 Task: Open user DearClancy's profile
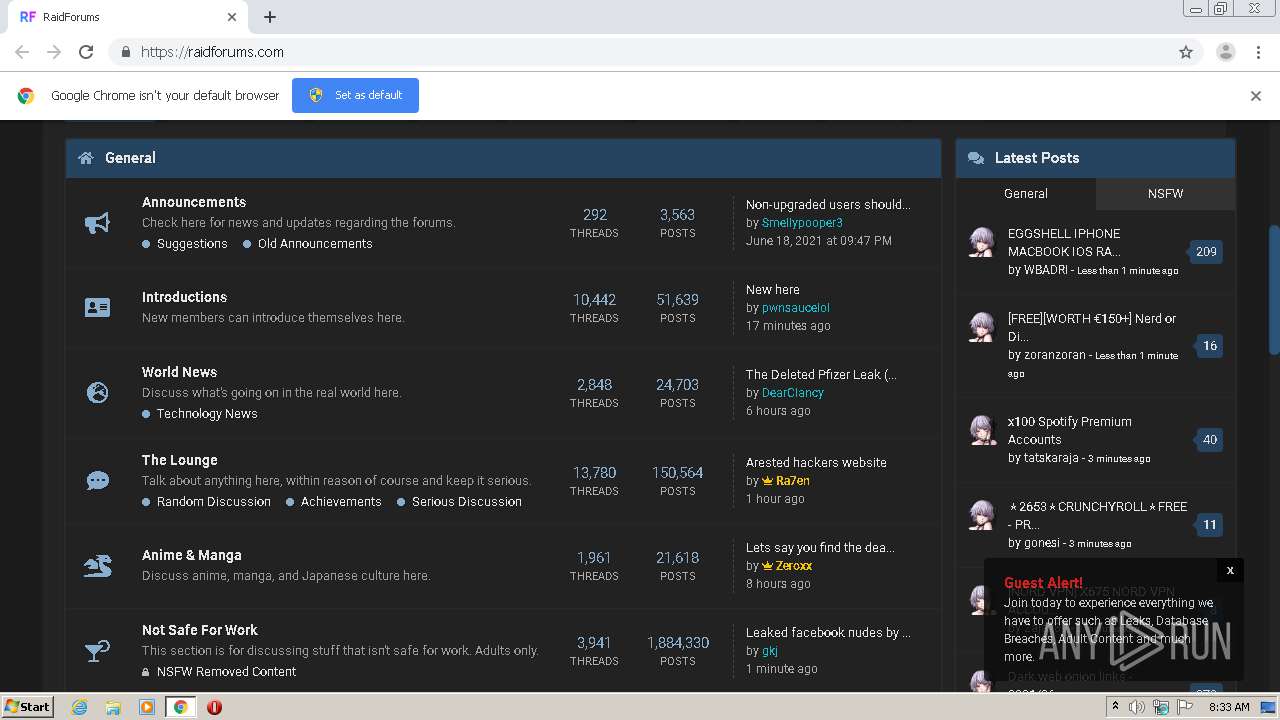click(x=793, y=393)
